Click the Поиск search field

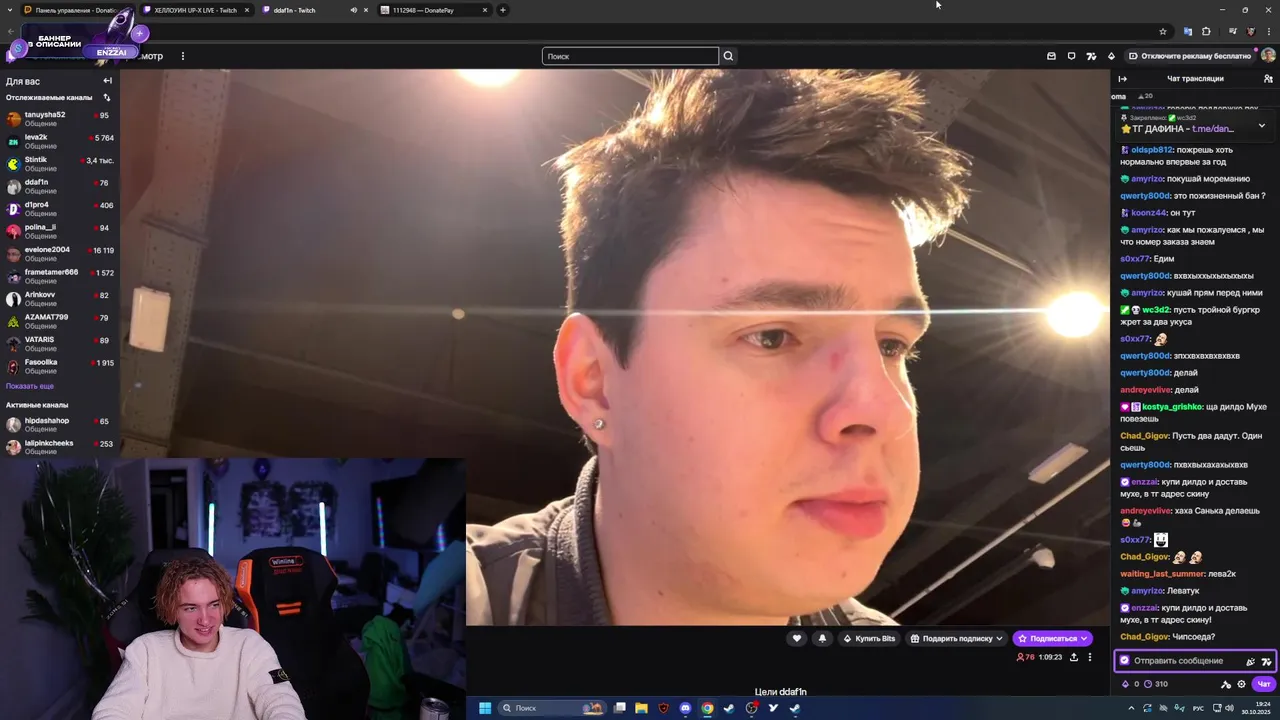point(630,56)
